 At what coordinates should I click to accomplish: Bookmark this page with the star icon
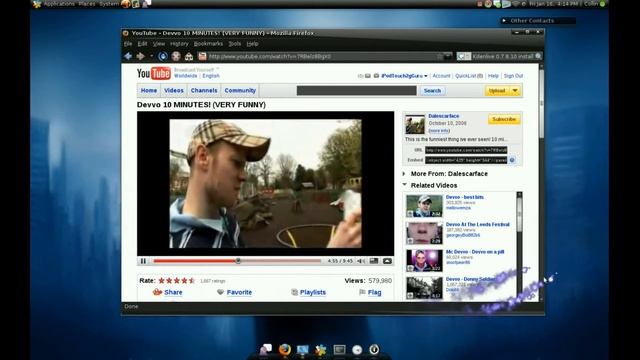click(440, 56)
